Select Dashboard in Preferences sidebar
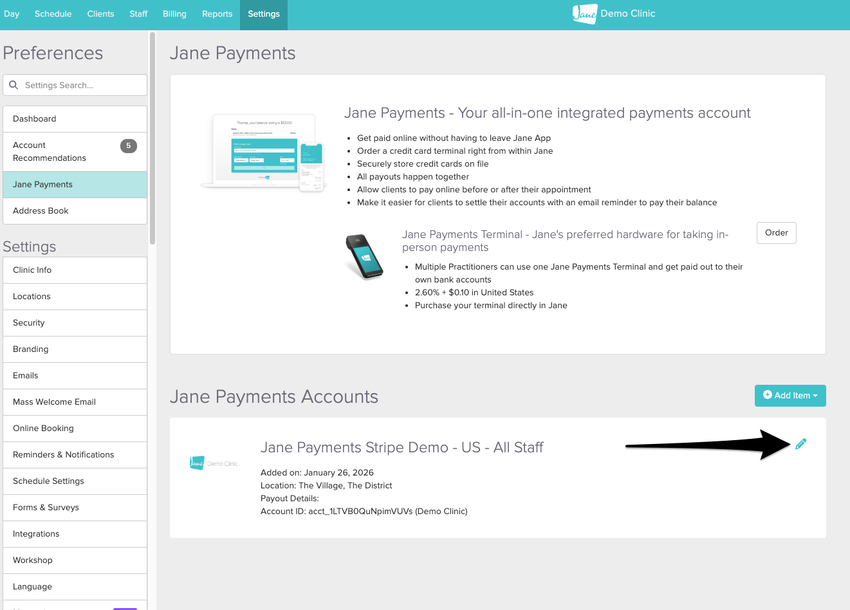The image size is (850, 610). pyautogui.click(x=75, y=119)
